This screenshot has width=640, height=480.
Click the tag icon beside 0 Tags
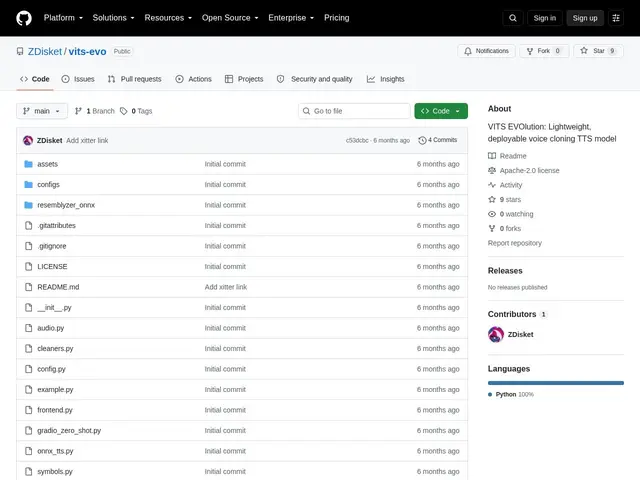[124, 111]
